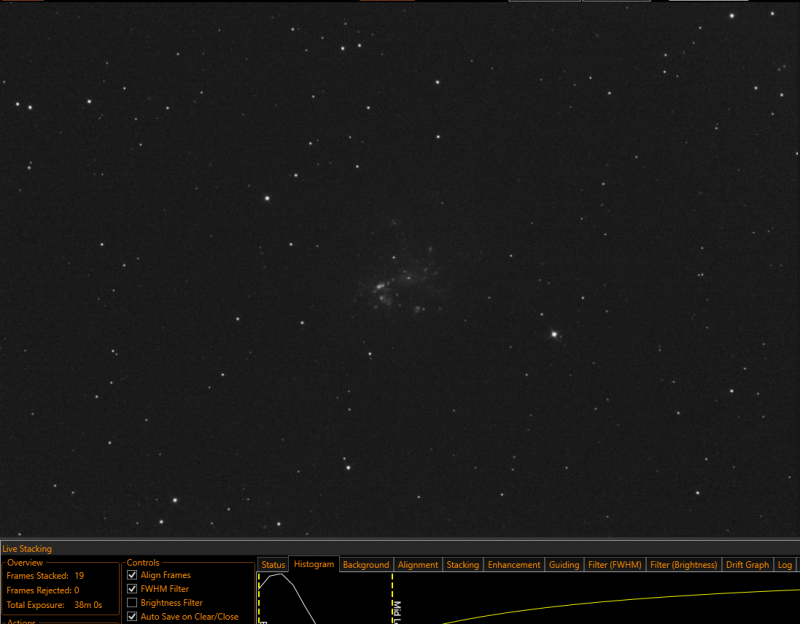Click the 'Frames Rejected: 0' text
The image size is (800, 624).
[x=43, y=590]
